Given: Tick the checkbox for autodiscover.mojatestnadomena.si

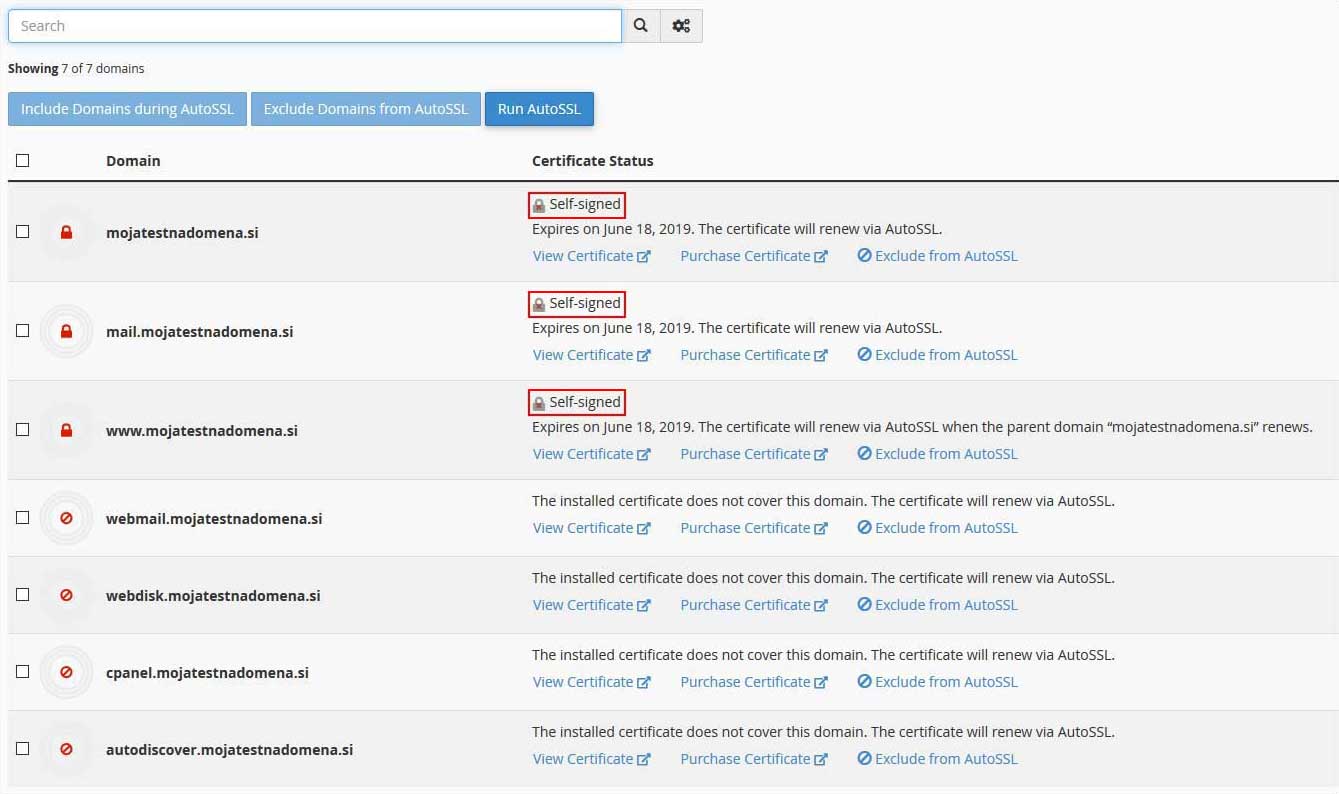Looking at the screenshot, I should 23,748.
